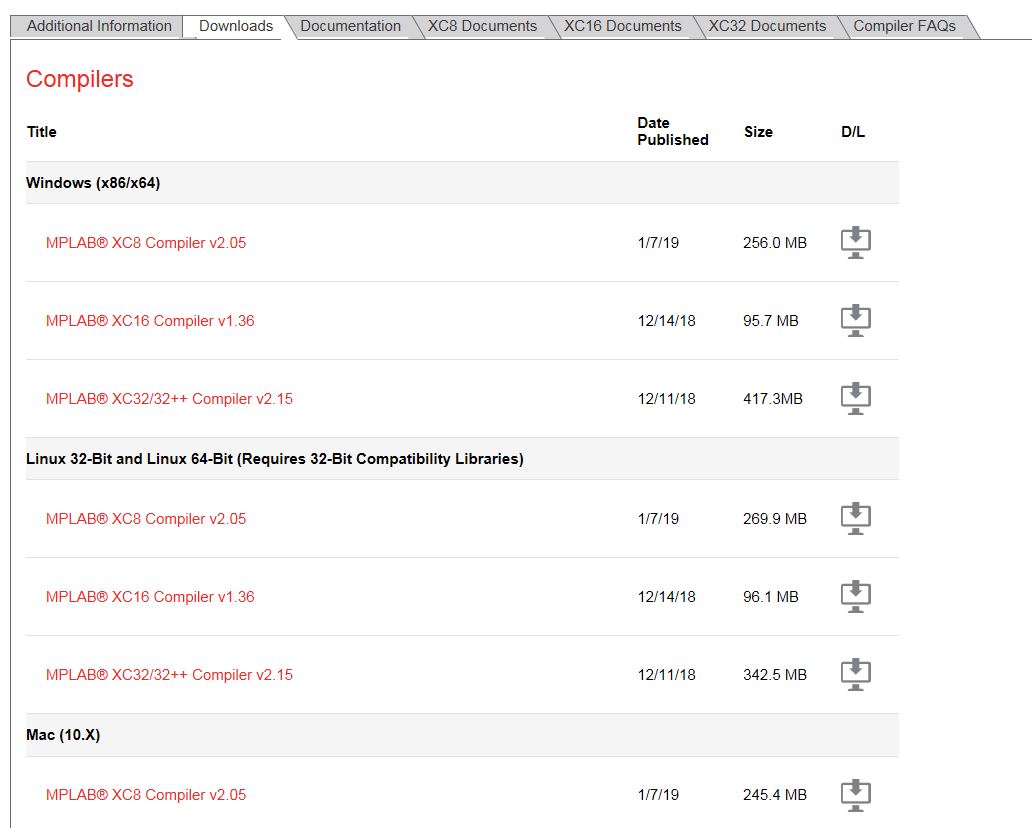This screenshot has height=828, width=1032.
Task: Download Windows XC32/32++ v2.15 via icon
Action: click(x=856, y=398)
